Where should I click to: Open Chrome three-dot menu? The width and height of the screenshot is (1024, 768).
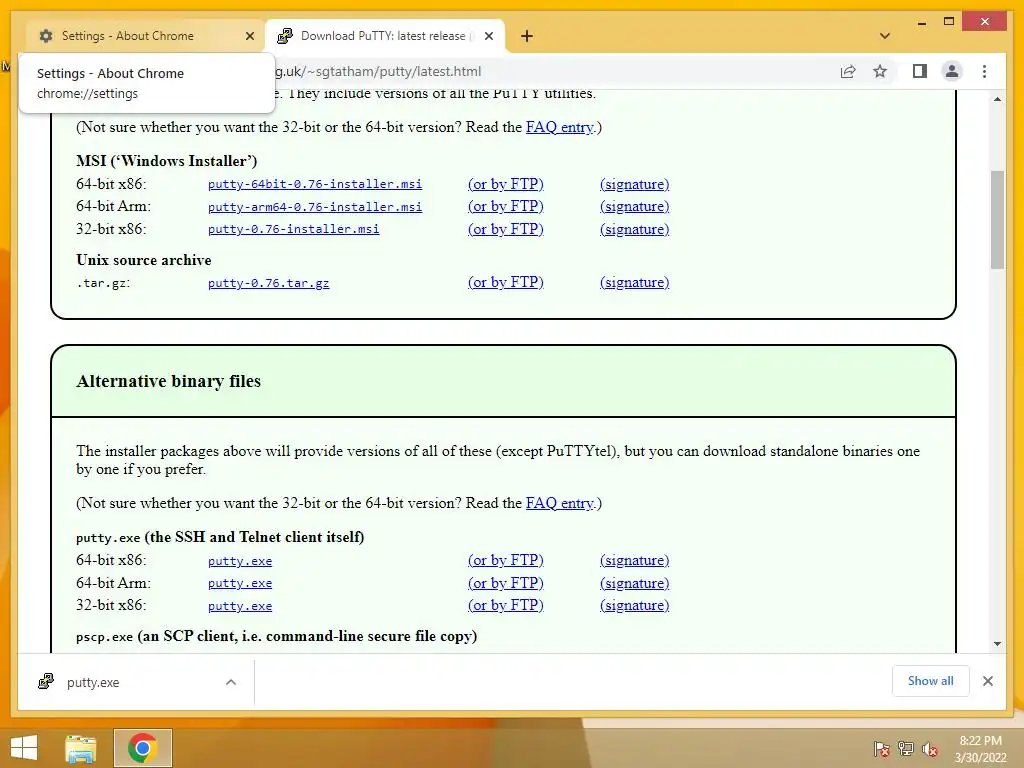point(984,71)
